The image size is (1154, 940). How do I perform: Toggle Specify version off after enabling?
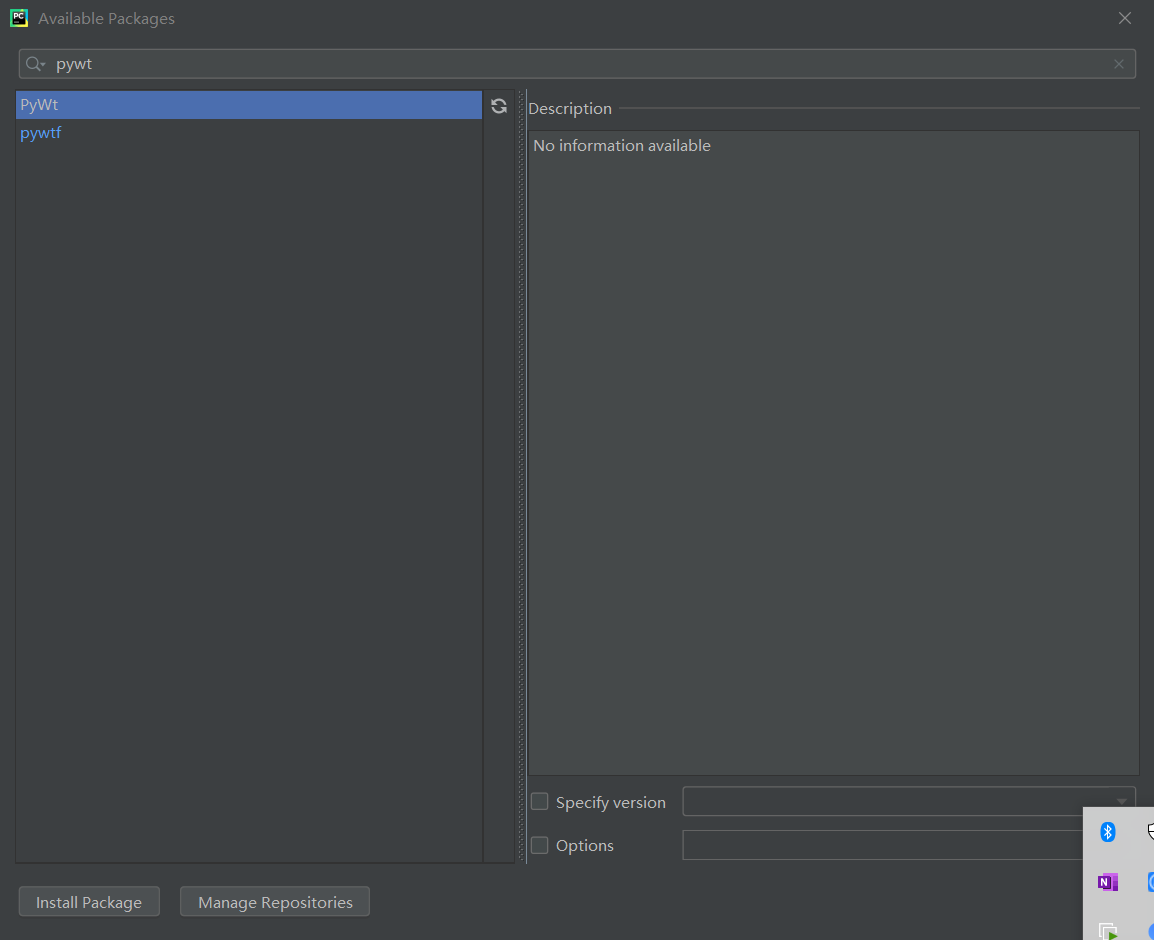tap(539, 801)
